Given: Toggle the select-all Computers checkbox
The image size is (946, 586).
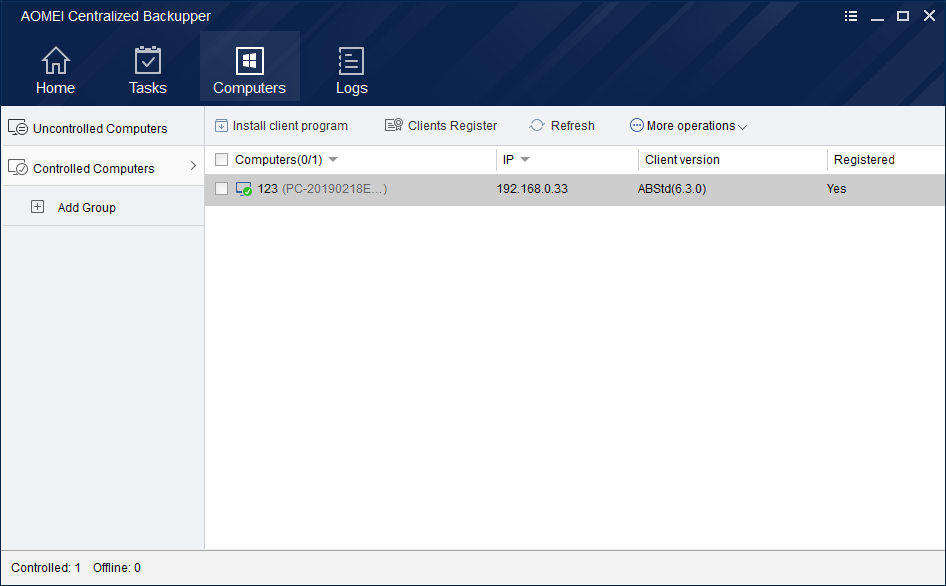Looking at the screenshot, I should [x=221, y=159].
